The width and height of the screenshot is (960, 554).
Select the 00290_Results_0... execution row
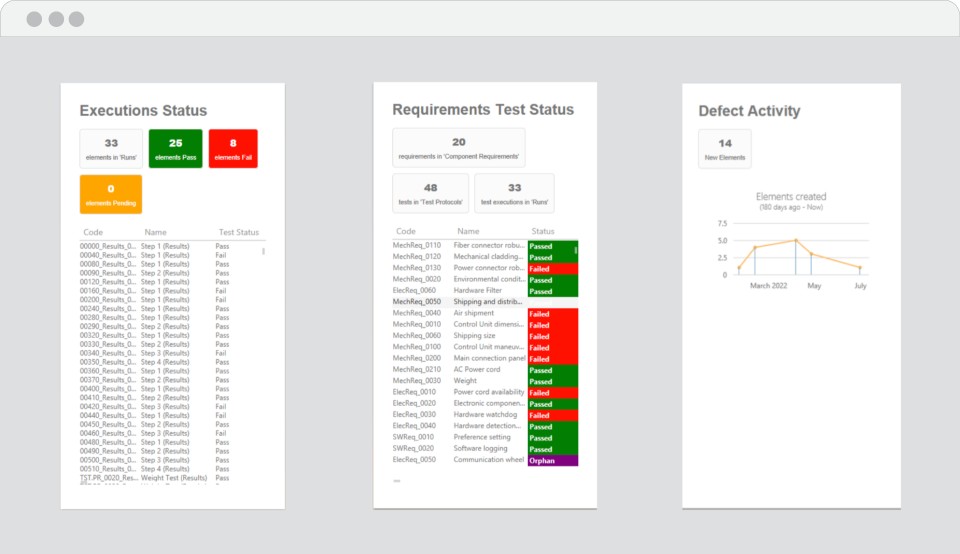tap(171, 326)
